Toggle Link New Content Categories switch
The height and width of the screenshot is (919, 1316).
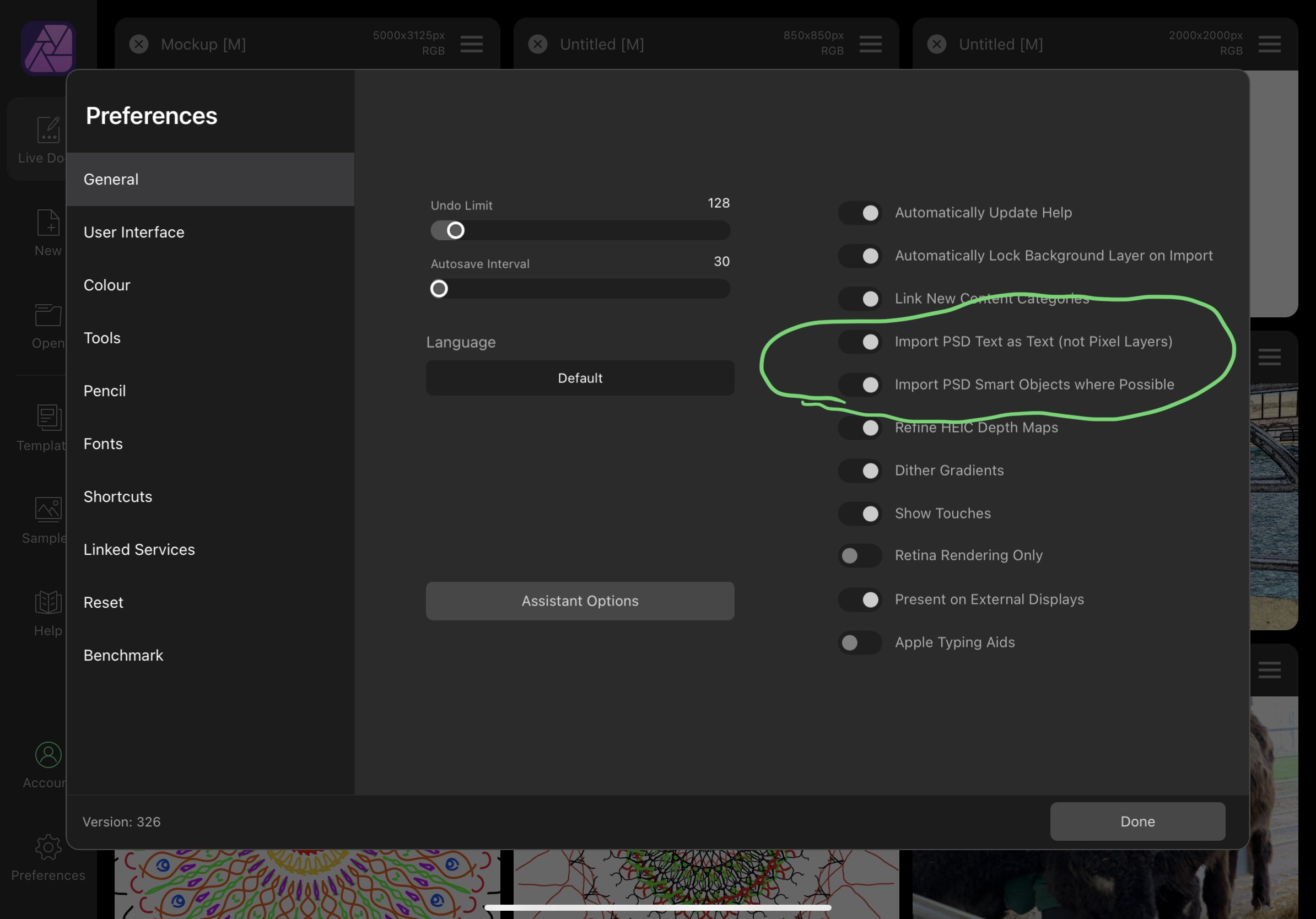point(860,299)
